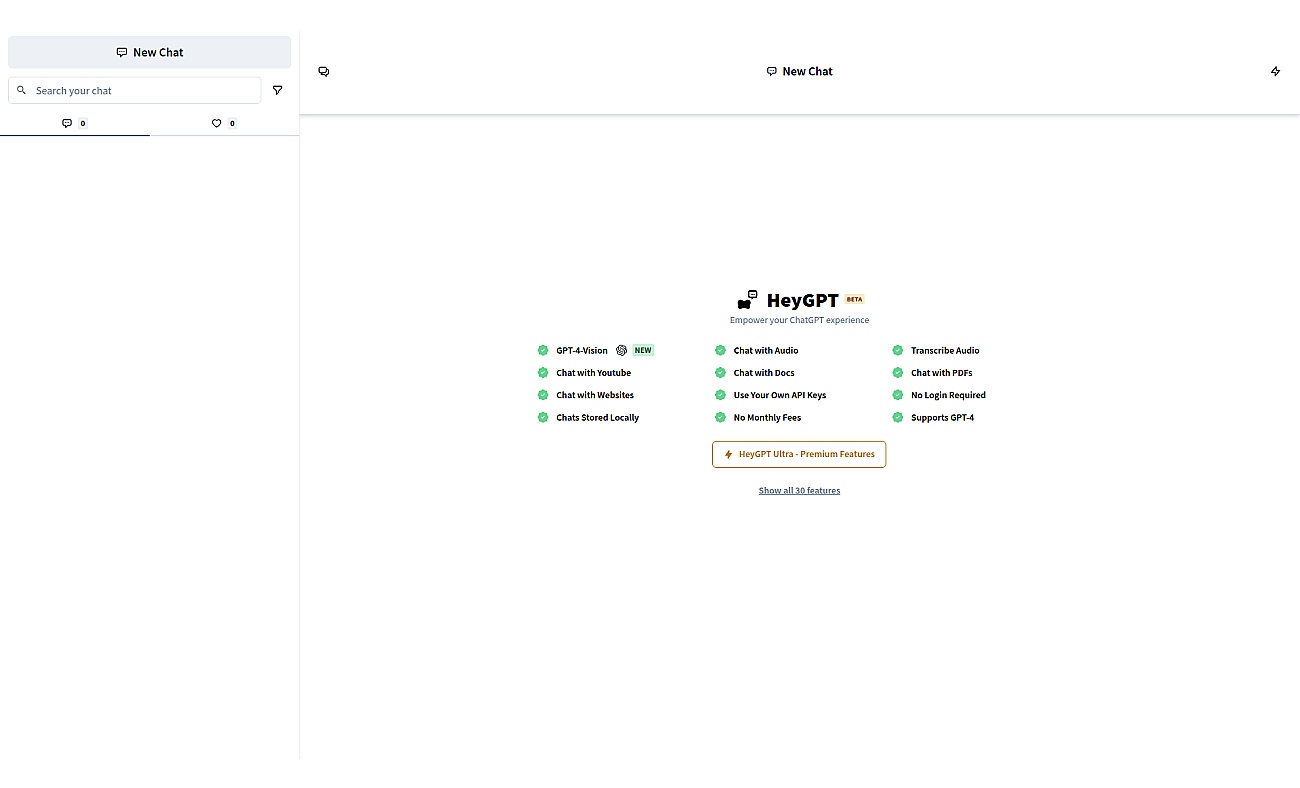
Task: Click the BETA badge next to HeyGPT
Action: coord(854,299)
